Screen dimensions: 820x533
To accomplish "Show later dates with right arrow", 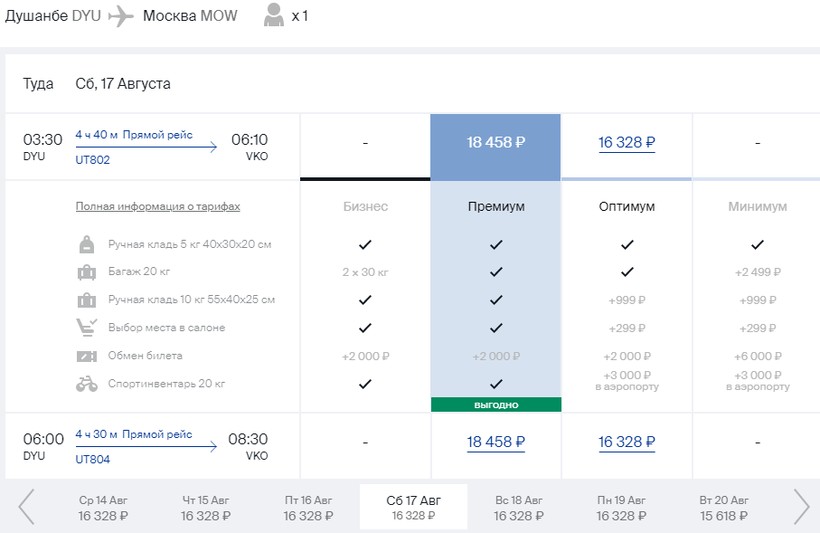I will coord(801,507).
